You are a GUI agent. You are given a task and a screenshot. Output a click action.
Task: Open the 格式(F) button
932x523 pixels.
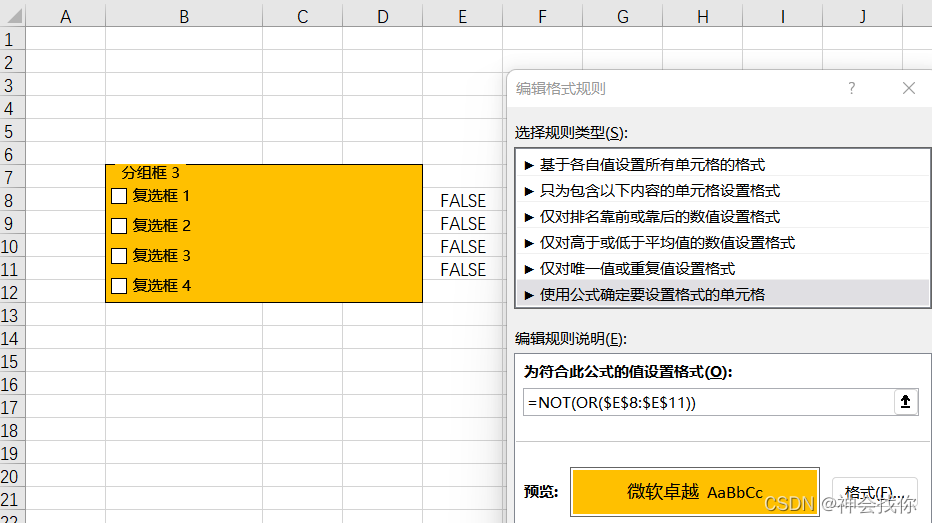click(x=874, y=492)
